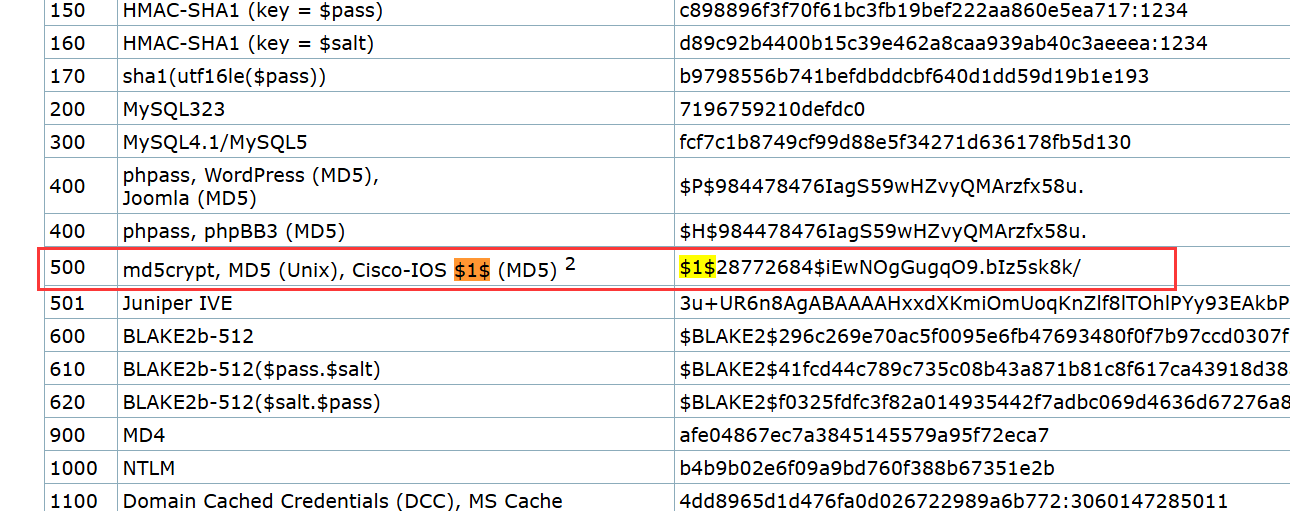Click the example hash starting with $P$984478476
The width and height of the screenshot is (1290, 511).
point(882,186)
